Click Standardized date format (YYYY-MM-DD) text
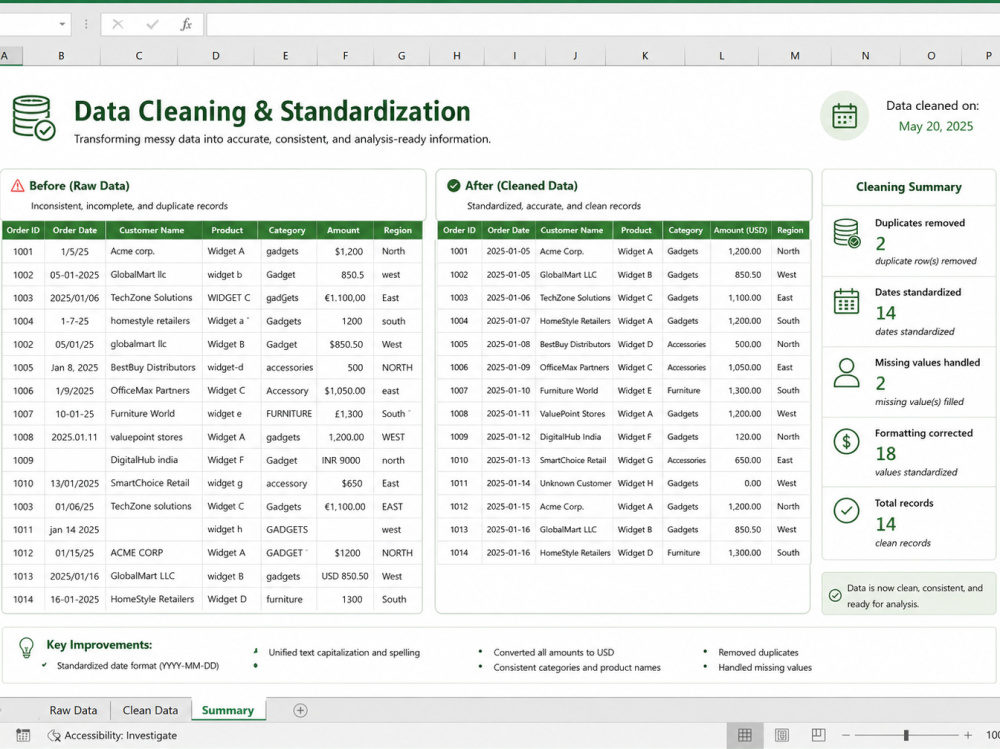Image resolution: width=1000 pixels, height=749 pixels. [x=138, y=665]
